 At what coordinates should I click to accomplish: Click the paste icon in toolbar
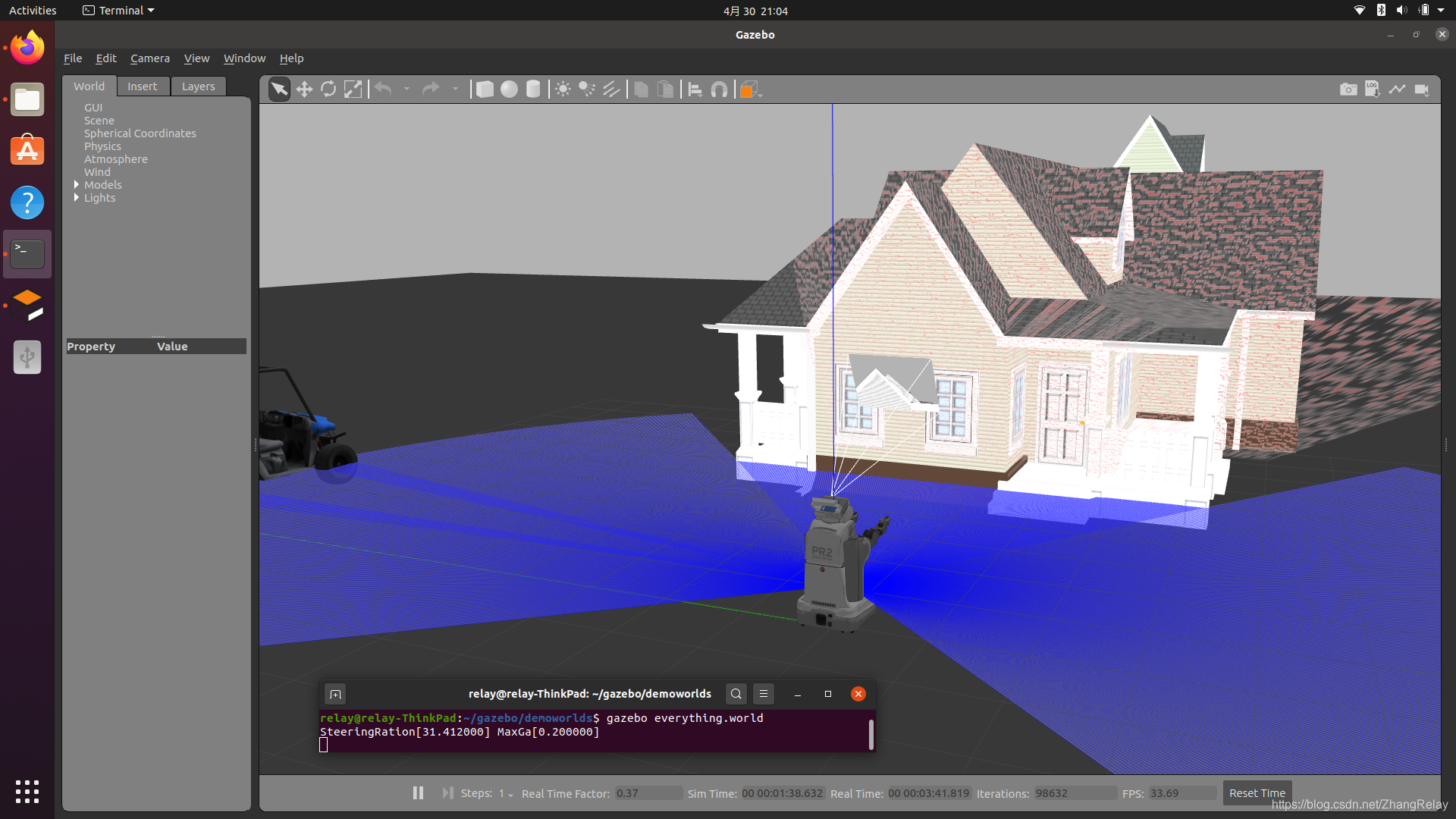point(665,89)
